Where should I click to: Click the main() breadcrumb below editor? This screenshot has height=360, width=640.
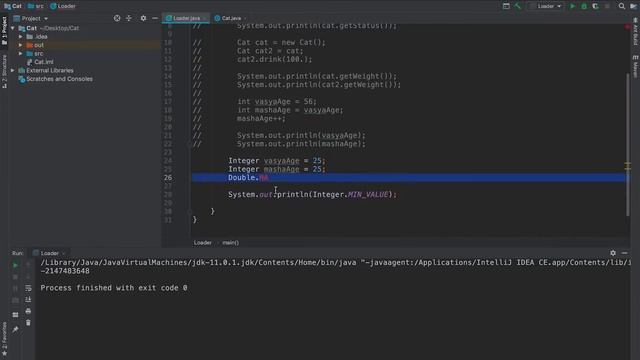click(230, 243)
